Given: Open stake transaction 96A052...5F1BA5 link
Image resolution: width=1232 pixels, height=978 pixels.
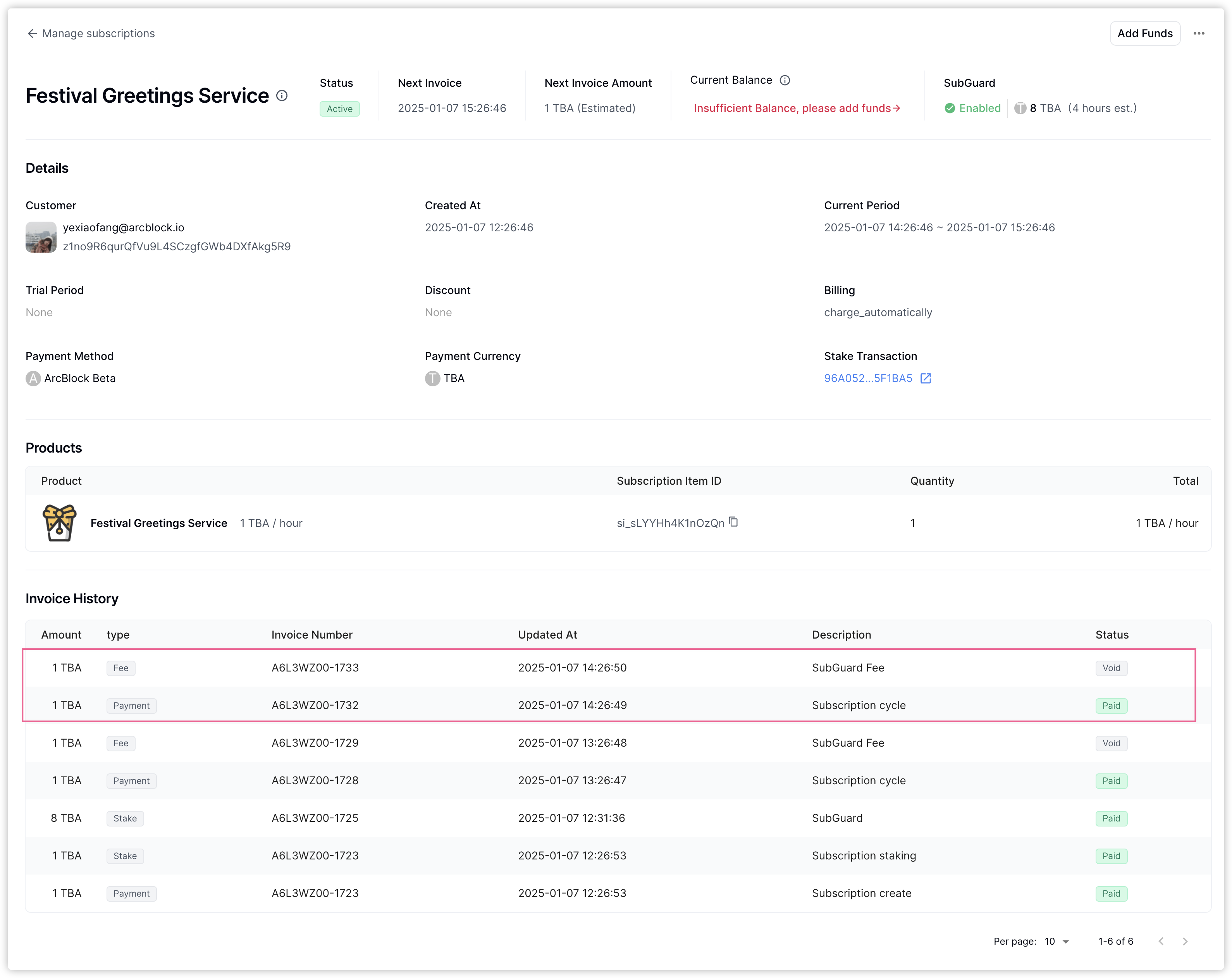Looking at the screenshot, I should pyautogui.click(x=867, y=379).
